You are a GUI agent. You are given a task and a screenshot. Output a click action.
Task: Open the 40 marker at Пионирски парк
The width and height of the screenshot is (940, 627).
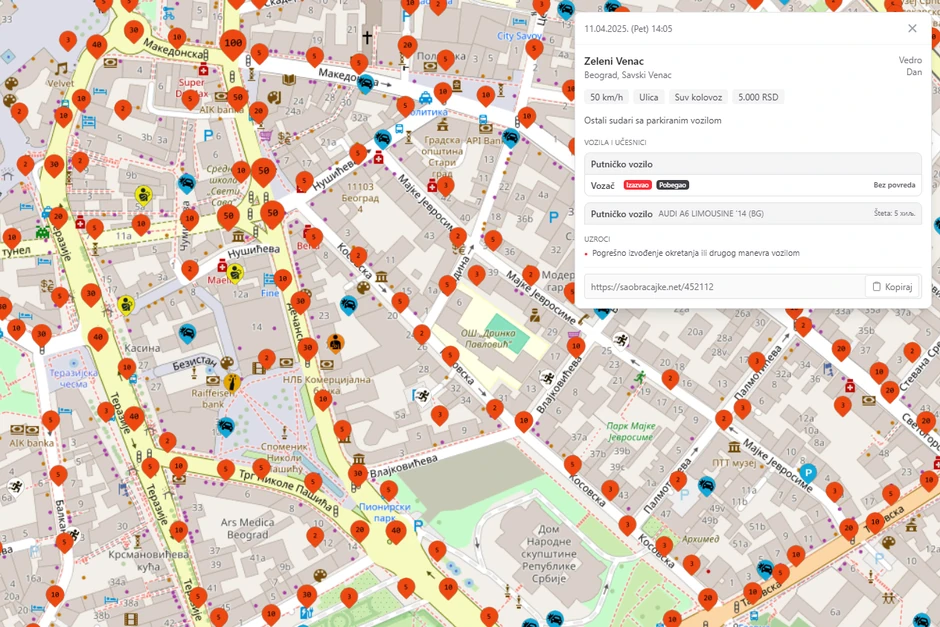tap(396, 532)
